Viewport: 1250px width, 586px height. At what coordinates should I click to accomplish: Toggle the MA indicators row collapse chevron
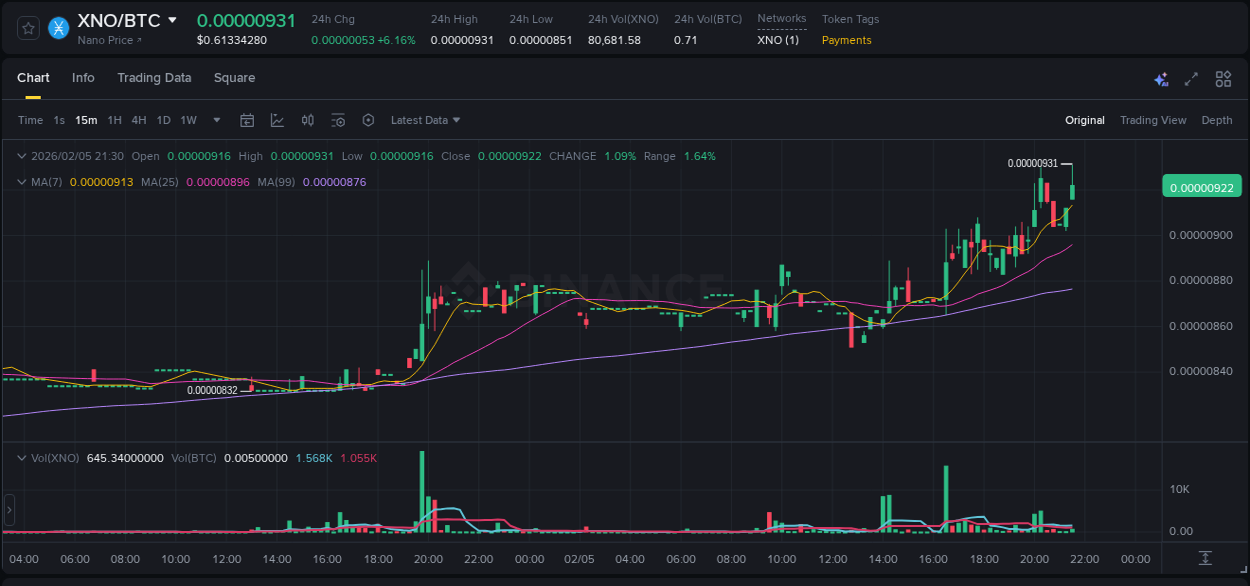[x=21, y=182]
